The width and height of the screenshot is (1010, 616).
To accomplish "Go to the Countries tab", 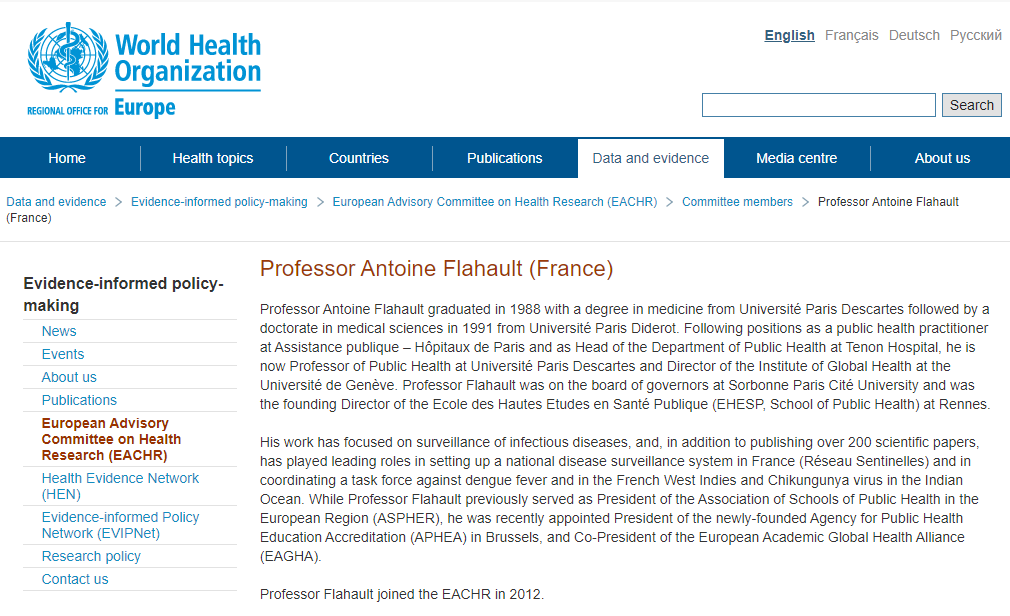I will (x=359, y=159).
